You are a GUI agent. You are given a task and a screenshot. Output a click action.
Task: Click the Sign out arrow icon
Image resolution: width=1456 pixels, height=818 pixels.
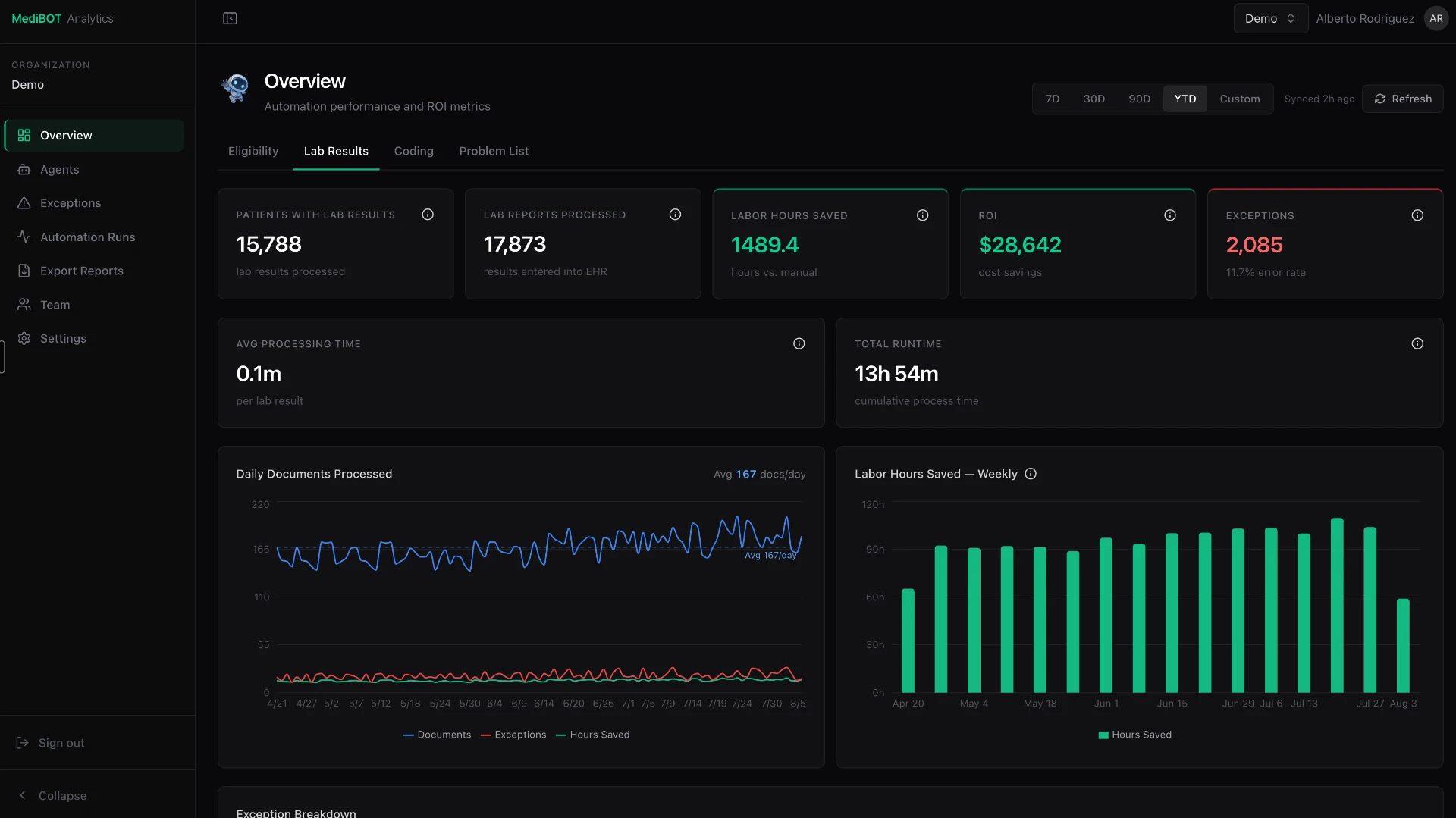[23, 743]
